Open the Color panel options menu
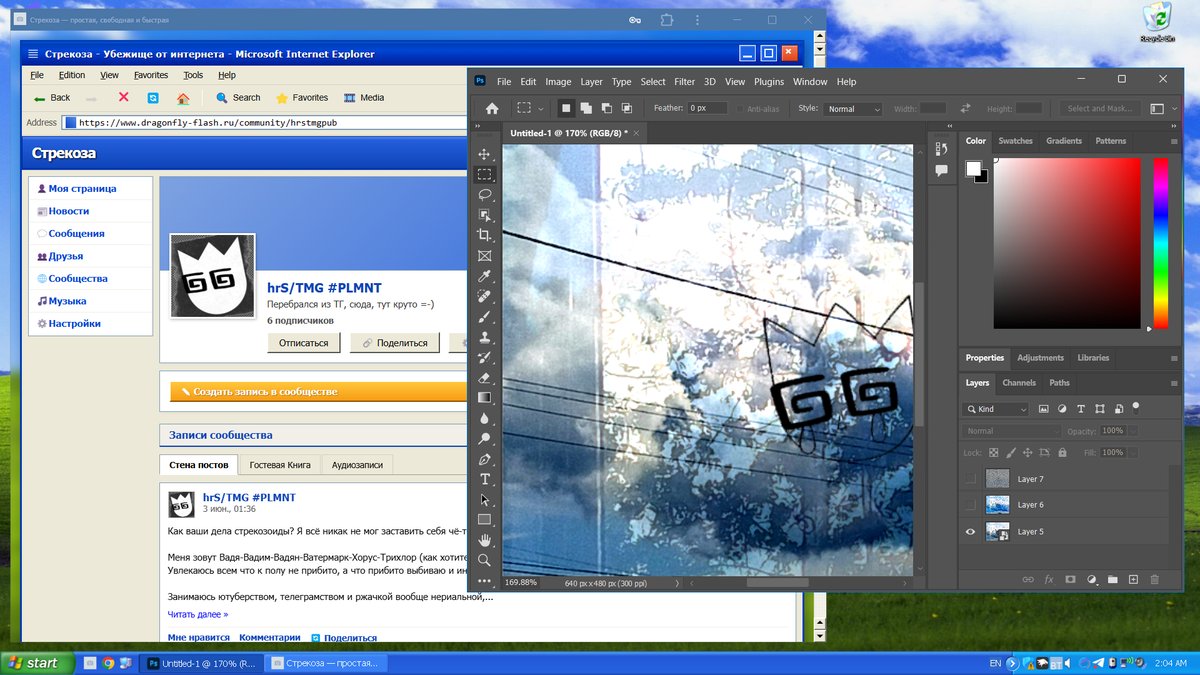Viewport: 1200px width, 675px height. (x=1174, y=141)
